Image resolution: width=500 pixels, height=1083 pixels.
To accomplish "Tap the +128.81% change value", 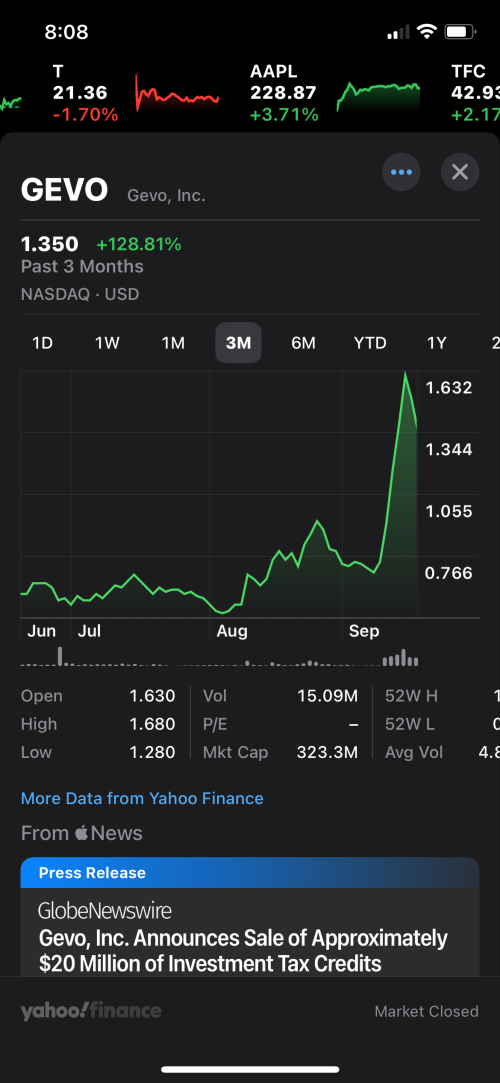I will tap(139, 244).
